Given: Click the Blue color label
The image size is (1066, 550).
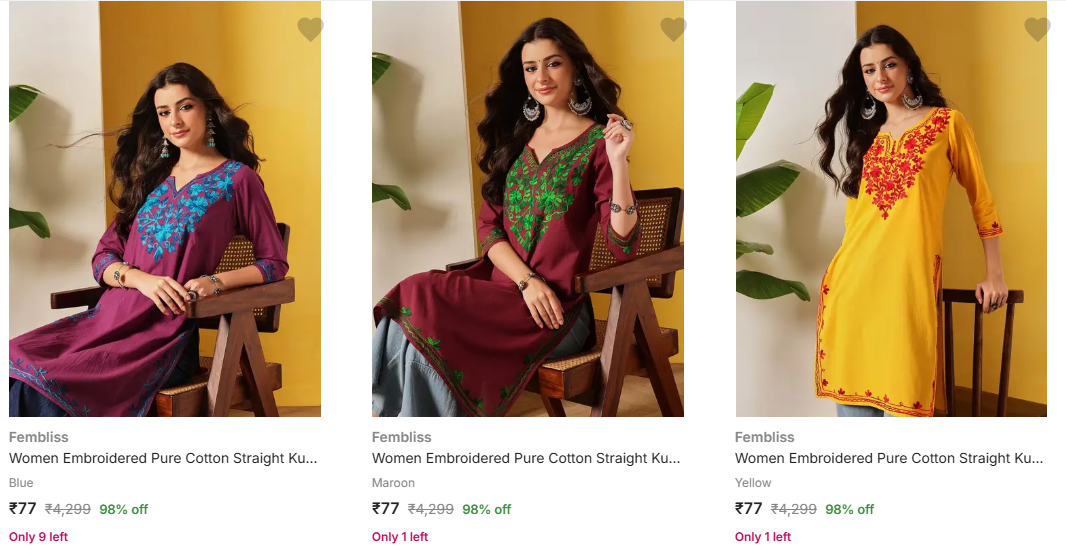Looking at the screenshot, I should click(21, 483).
